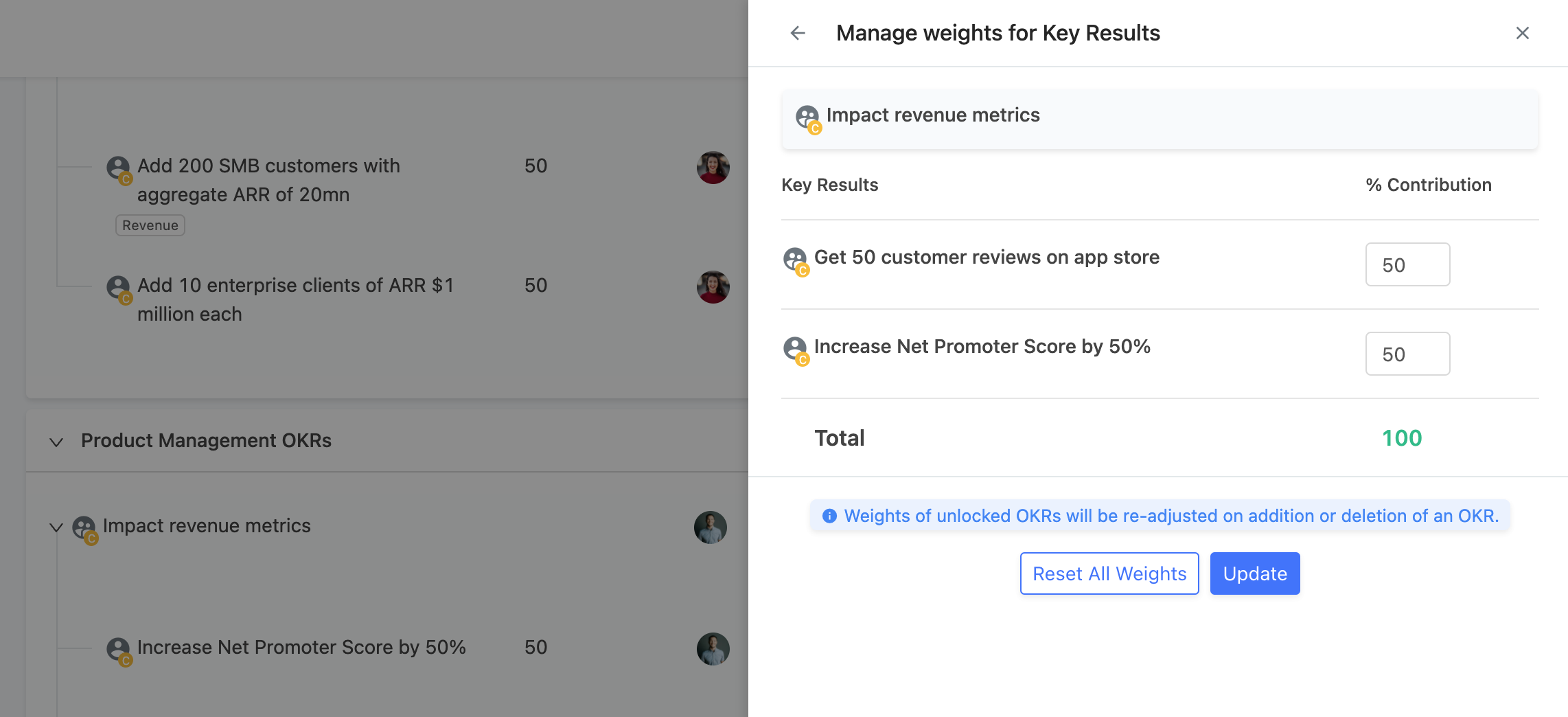
Task: Open owner avatar for Add 10 enterprise clients
Action: (x=713, y=287)
